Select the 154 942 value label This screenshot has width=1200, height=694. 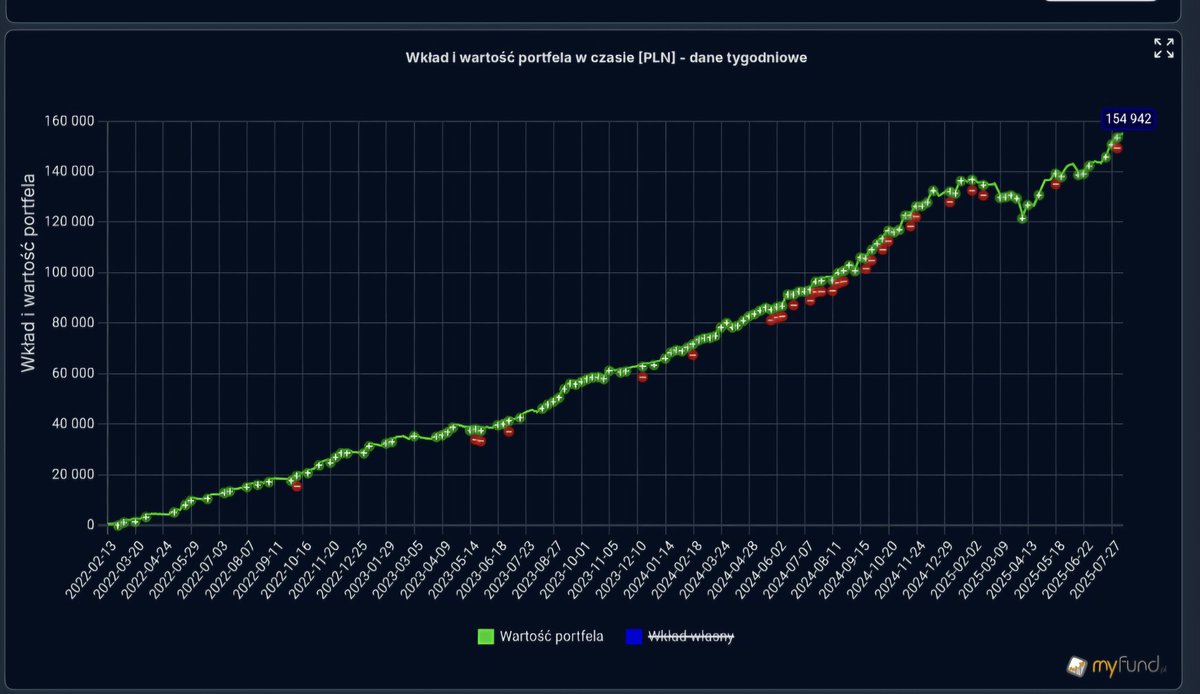[x=1128, y=118]
